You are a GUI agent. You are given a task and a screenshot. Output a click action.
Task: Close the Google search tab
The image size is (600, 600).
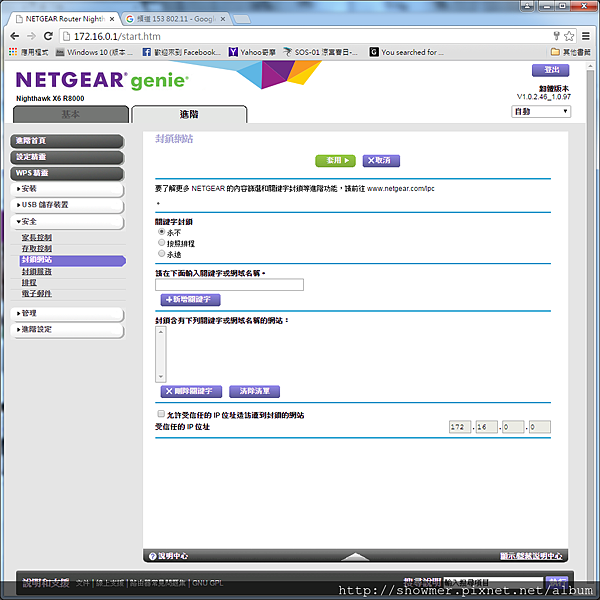223,19
